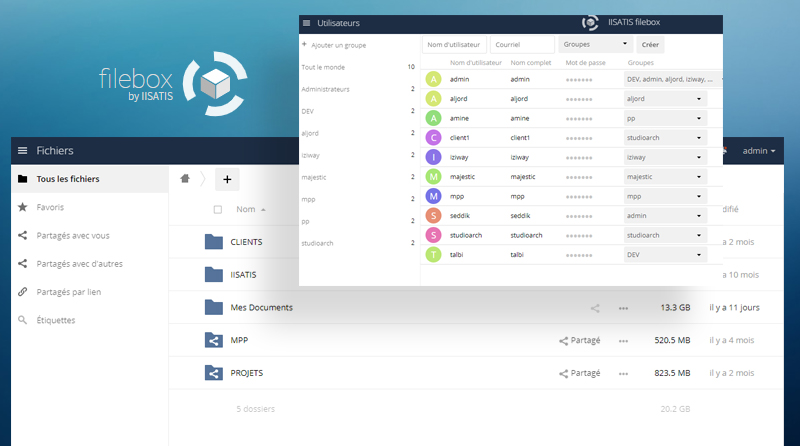This screenshot has width=800, height=446.
Task: Click the shared PROJETS folder icon
Action: tap(213, 373)
